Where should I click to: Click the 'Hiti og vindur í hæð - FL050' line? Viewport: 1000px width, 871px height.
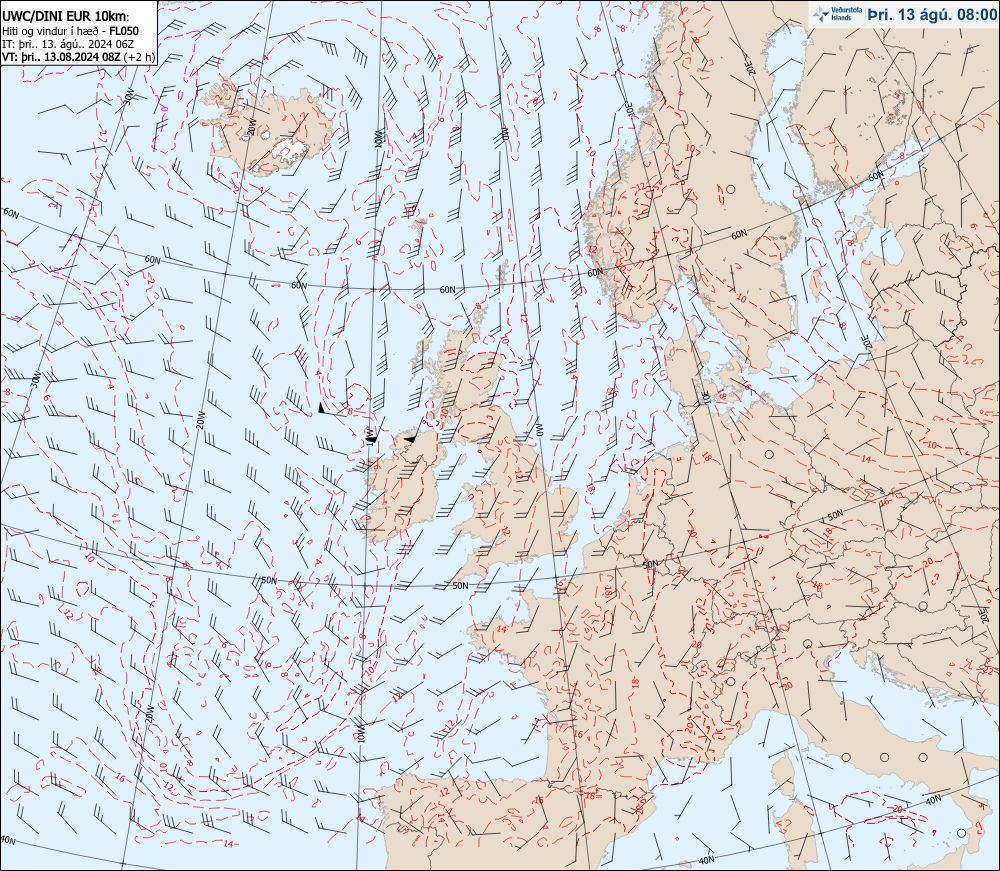pyautogui.click(x=70, y=31)
